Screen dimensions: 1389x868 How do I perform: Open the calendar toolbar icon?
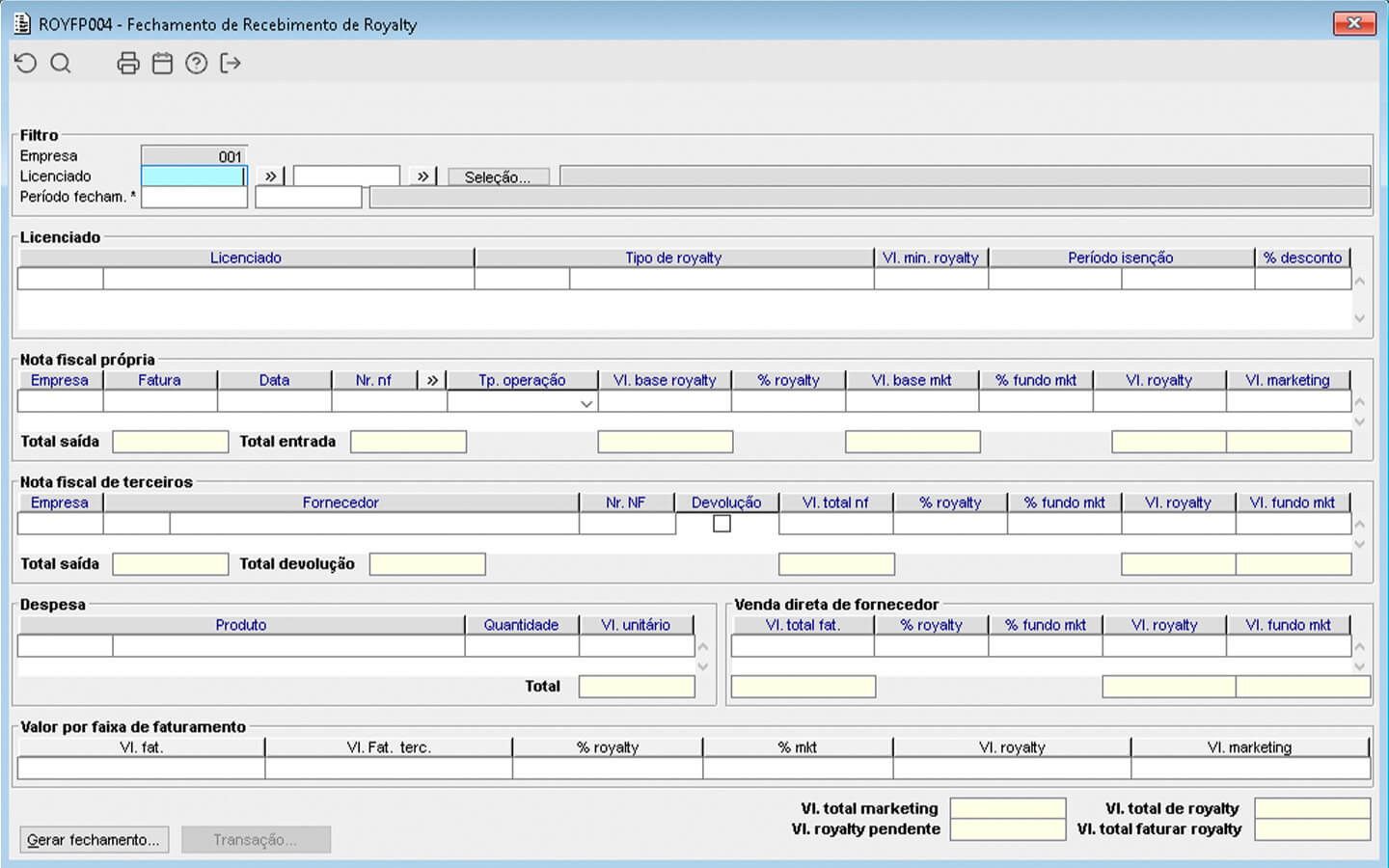pos(162,64)
